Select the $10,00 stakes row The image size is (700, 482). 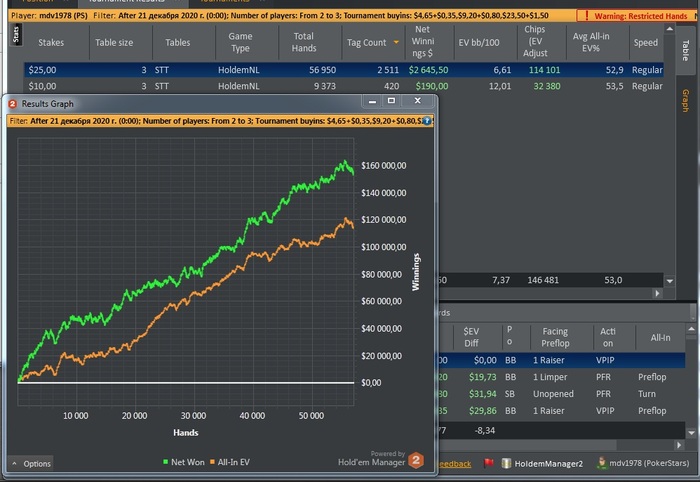pyautogui.click(x=344, y=86)
